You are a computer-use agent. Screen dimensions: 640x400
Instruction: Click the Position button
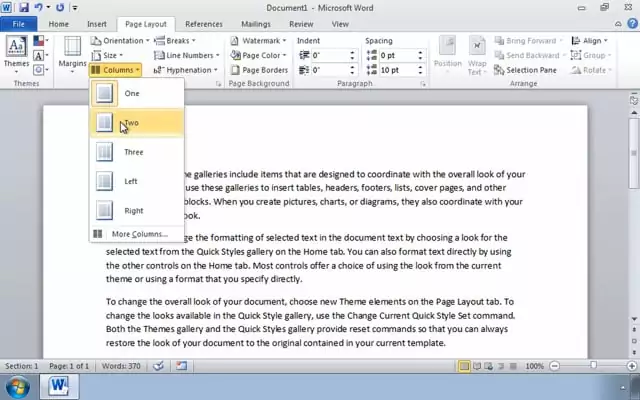[447, 56]
